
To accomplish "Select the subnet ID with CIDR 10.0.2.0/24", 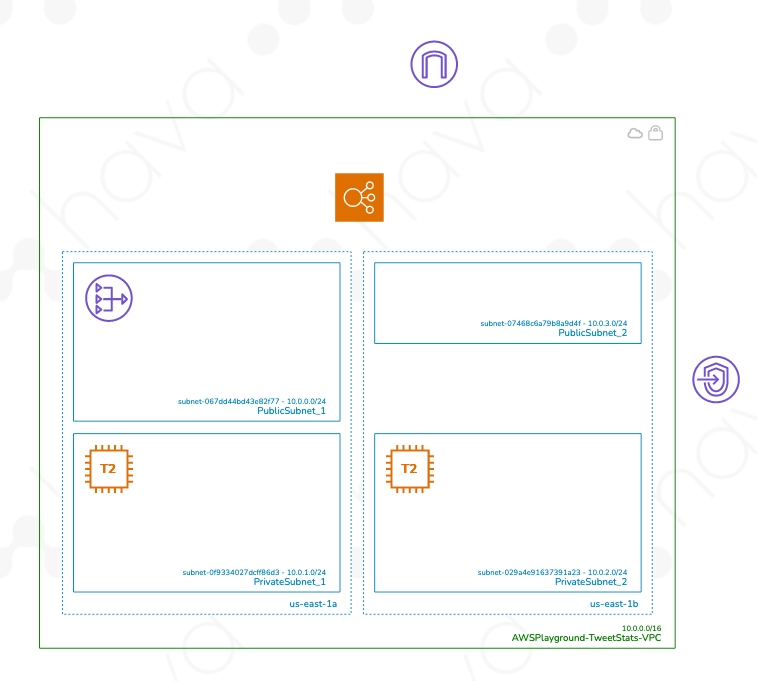I will coord(552,572).
